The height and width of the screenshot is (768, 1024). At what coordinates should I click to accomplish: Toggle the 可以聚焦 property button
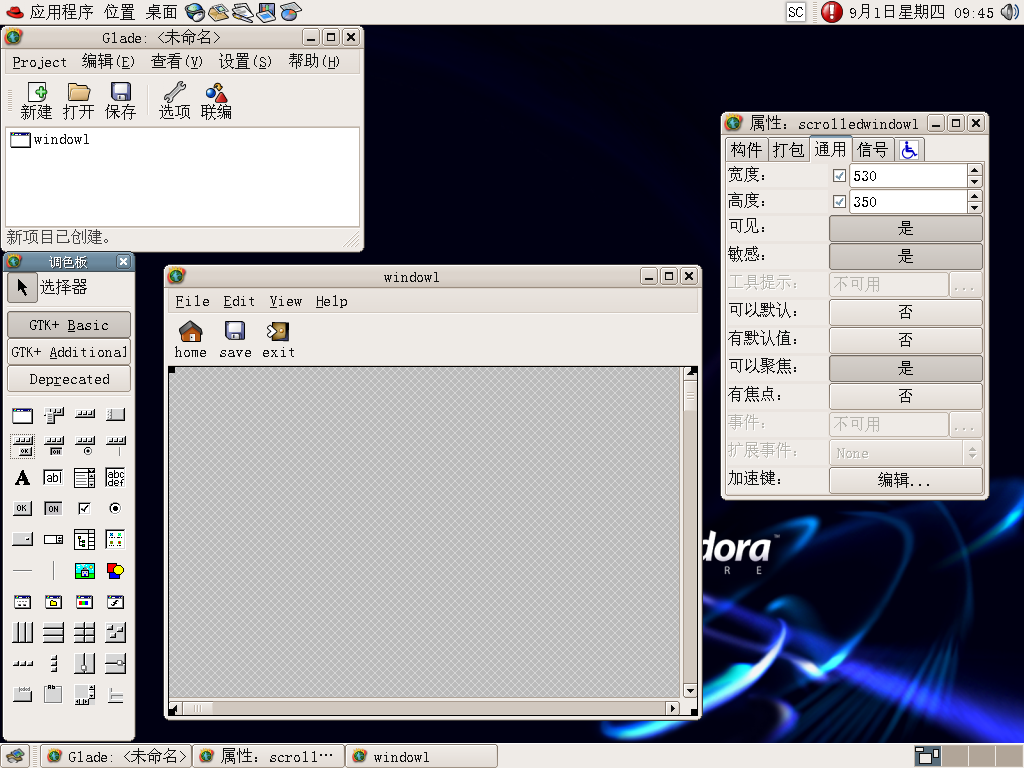(906, 368)
